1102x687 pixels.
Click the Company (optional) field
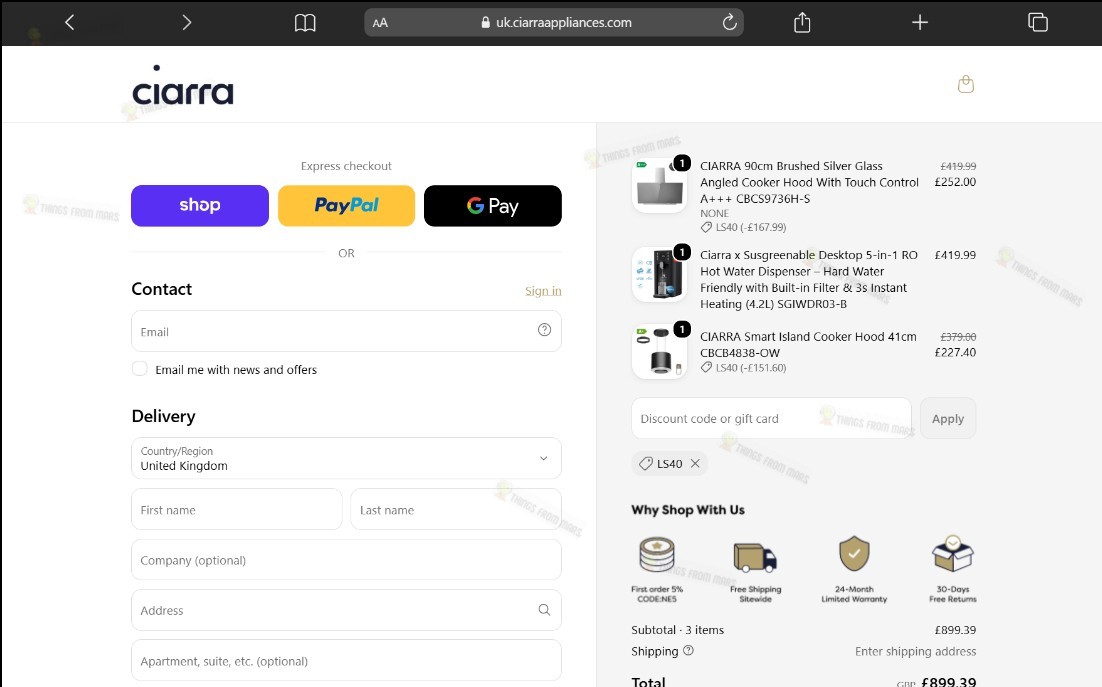click(x=346, y=560)
